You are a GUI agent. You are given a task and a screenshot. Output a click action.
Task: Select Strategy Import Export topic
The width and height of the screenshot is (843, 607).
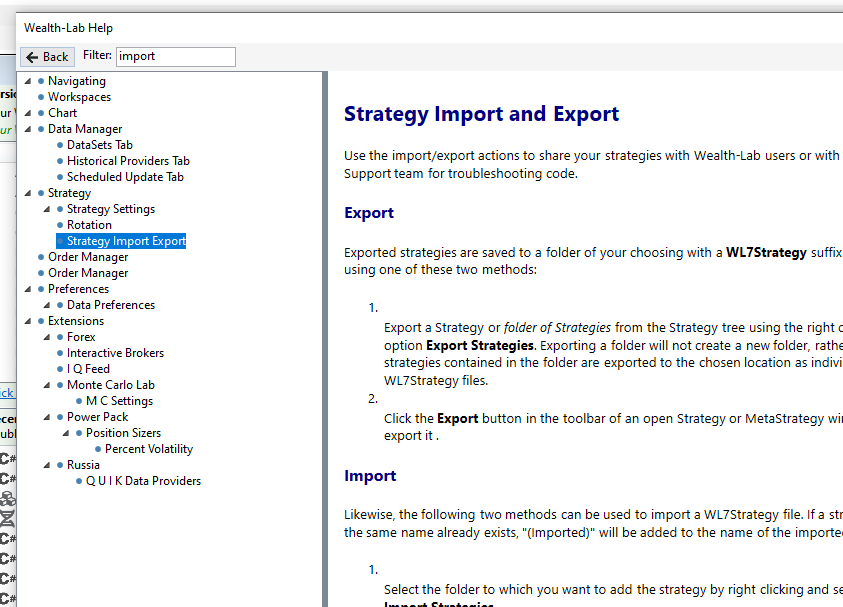(x=126, y=241)
